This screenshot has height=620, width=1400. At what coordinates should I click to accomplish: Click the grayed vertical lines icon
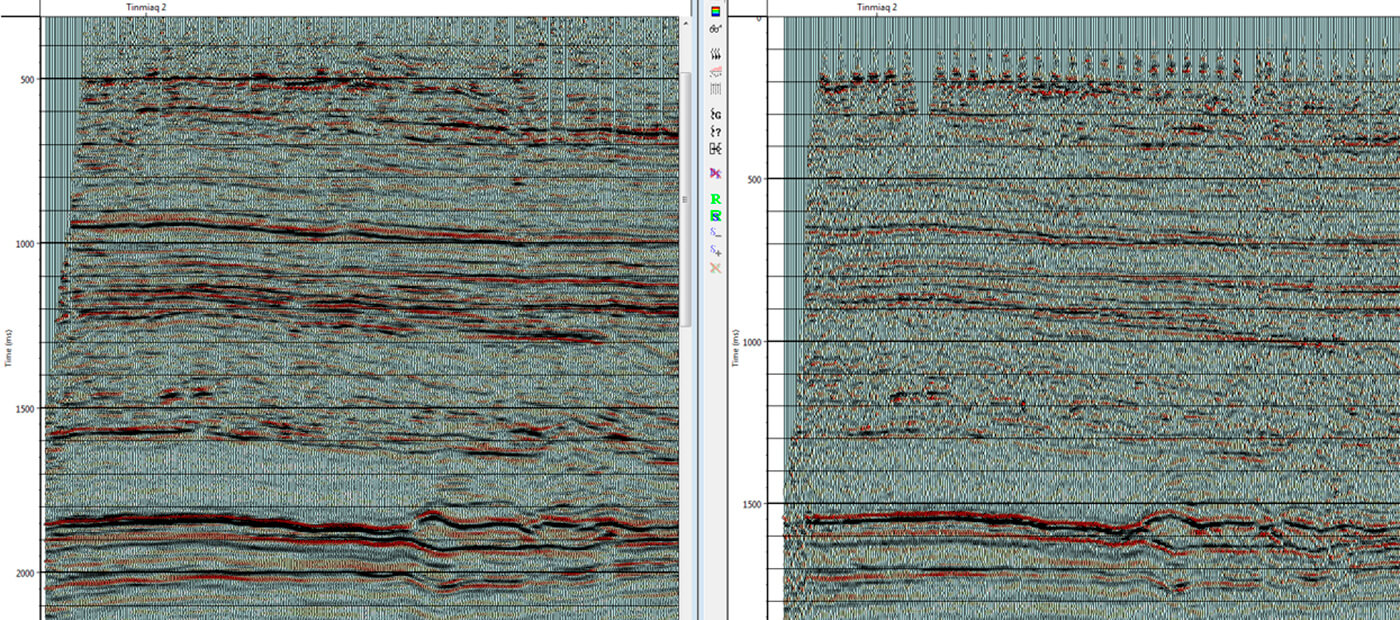coord(716,88)
